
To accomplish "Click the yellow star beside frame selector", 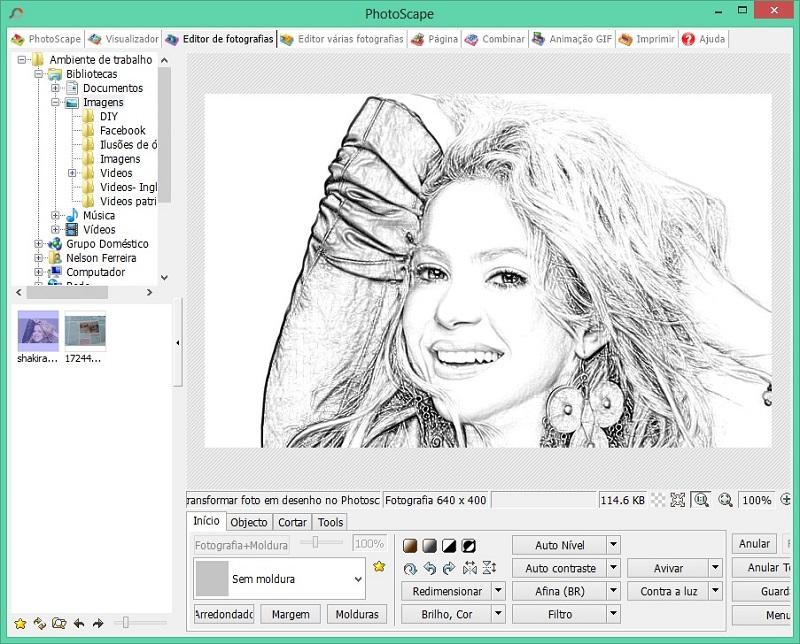I will [379, 567].
